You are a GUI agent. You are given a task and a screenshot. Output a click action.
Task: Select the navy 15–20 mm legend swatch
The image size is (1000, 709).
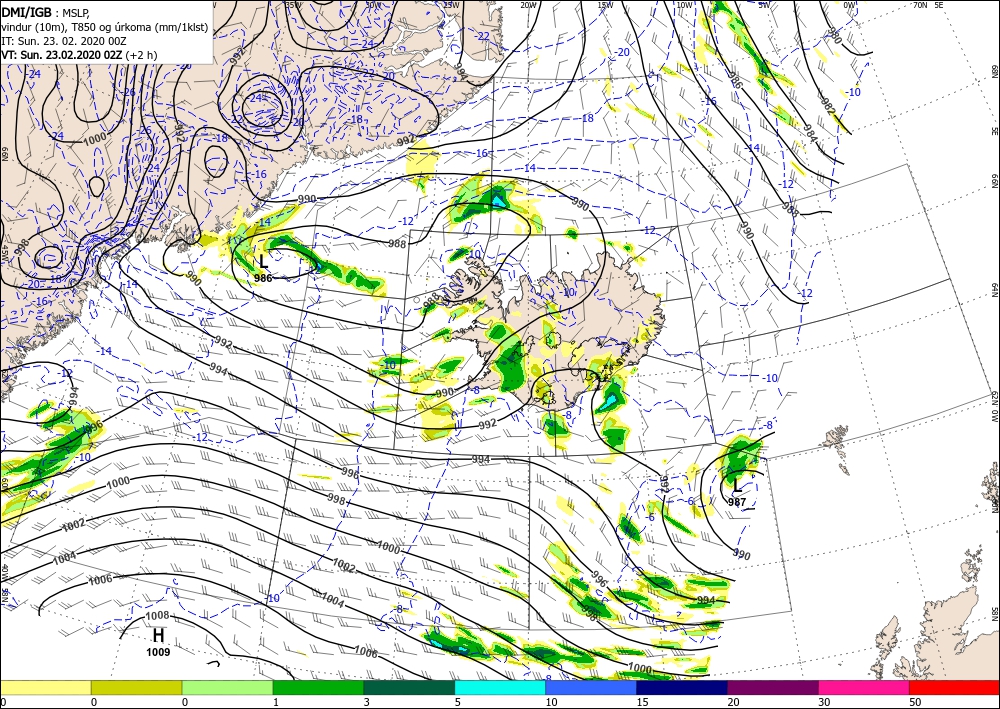[682, 687]
